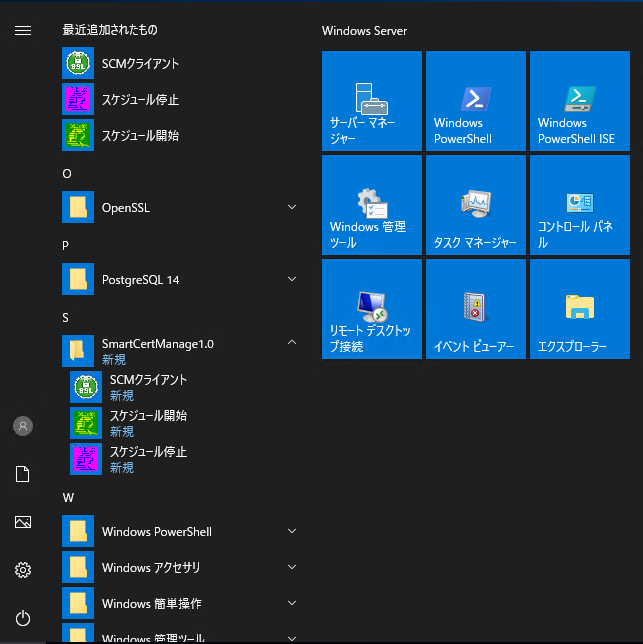Open the サーバー マネージャー tile
Screen dimensions: 643x644
pos(372,101)
